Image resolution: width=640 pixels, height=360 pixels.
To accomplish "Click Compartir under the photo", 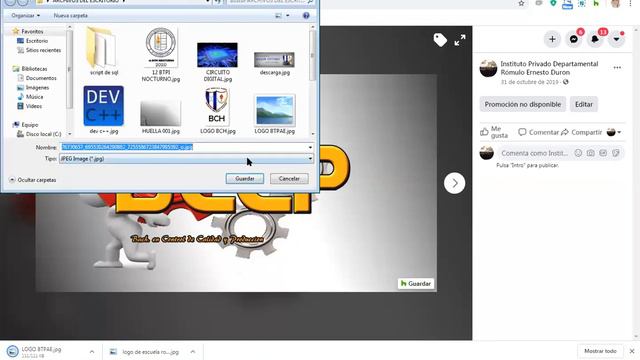I will coord(582,132).
